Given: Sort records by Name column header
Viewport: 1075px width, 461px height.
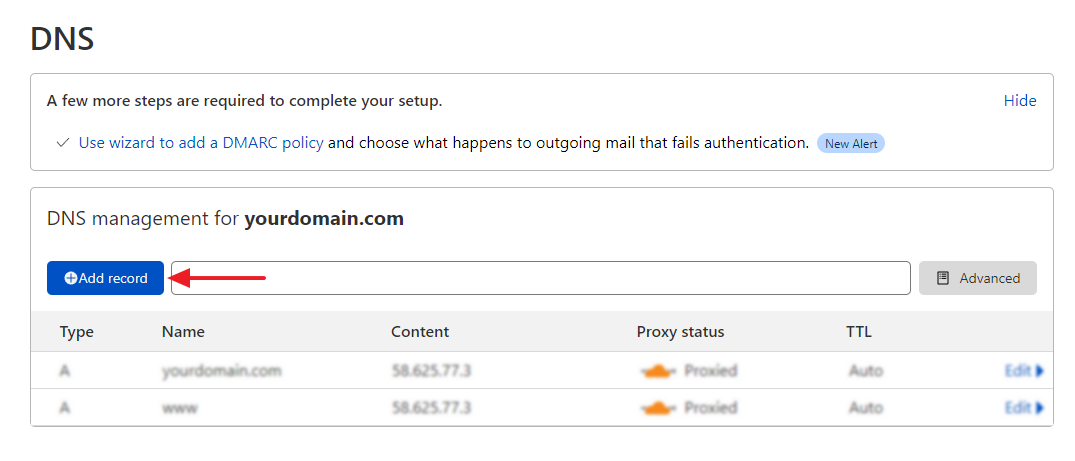Looking at the screenshot, I should tap(183, 332).
